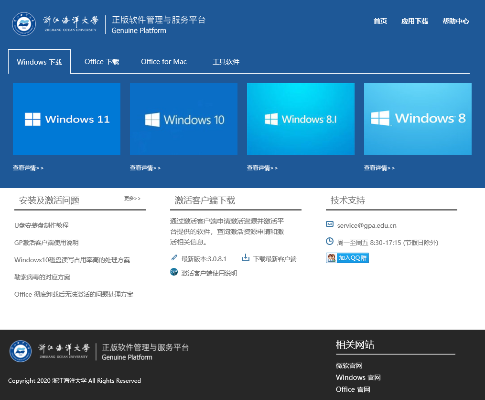
Task: Open the Windows 官网 footer link
Action: (358, 377)
